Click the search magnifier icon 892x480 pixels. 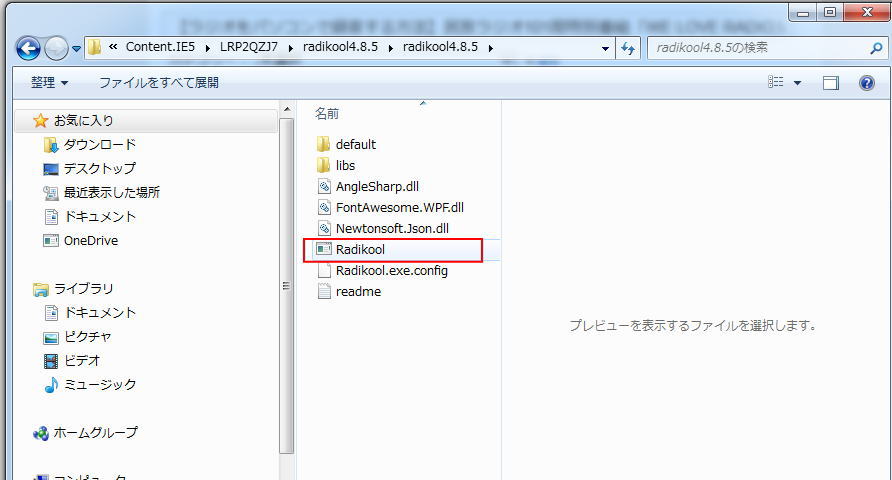coord(876,48)
